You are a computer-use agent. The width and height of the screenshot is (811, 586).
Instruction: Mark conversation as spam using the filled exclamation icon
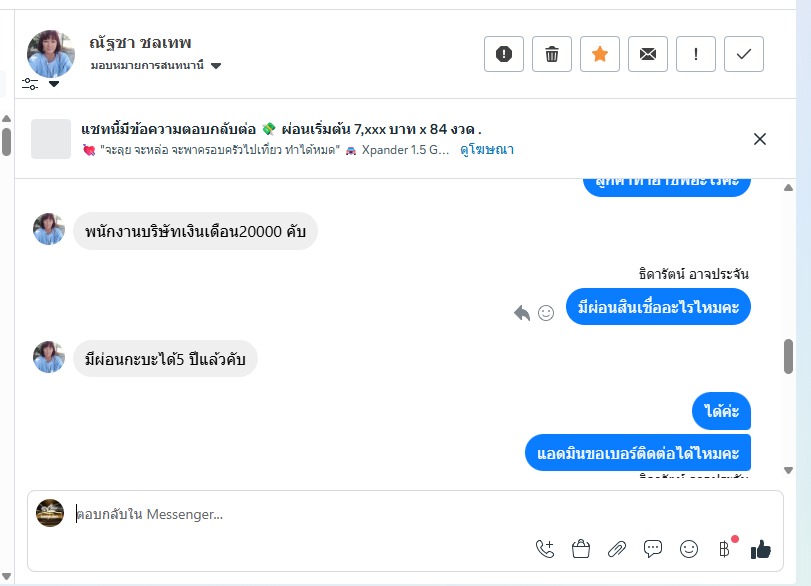click(503, 55)
